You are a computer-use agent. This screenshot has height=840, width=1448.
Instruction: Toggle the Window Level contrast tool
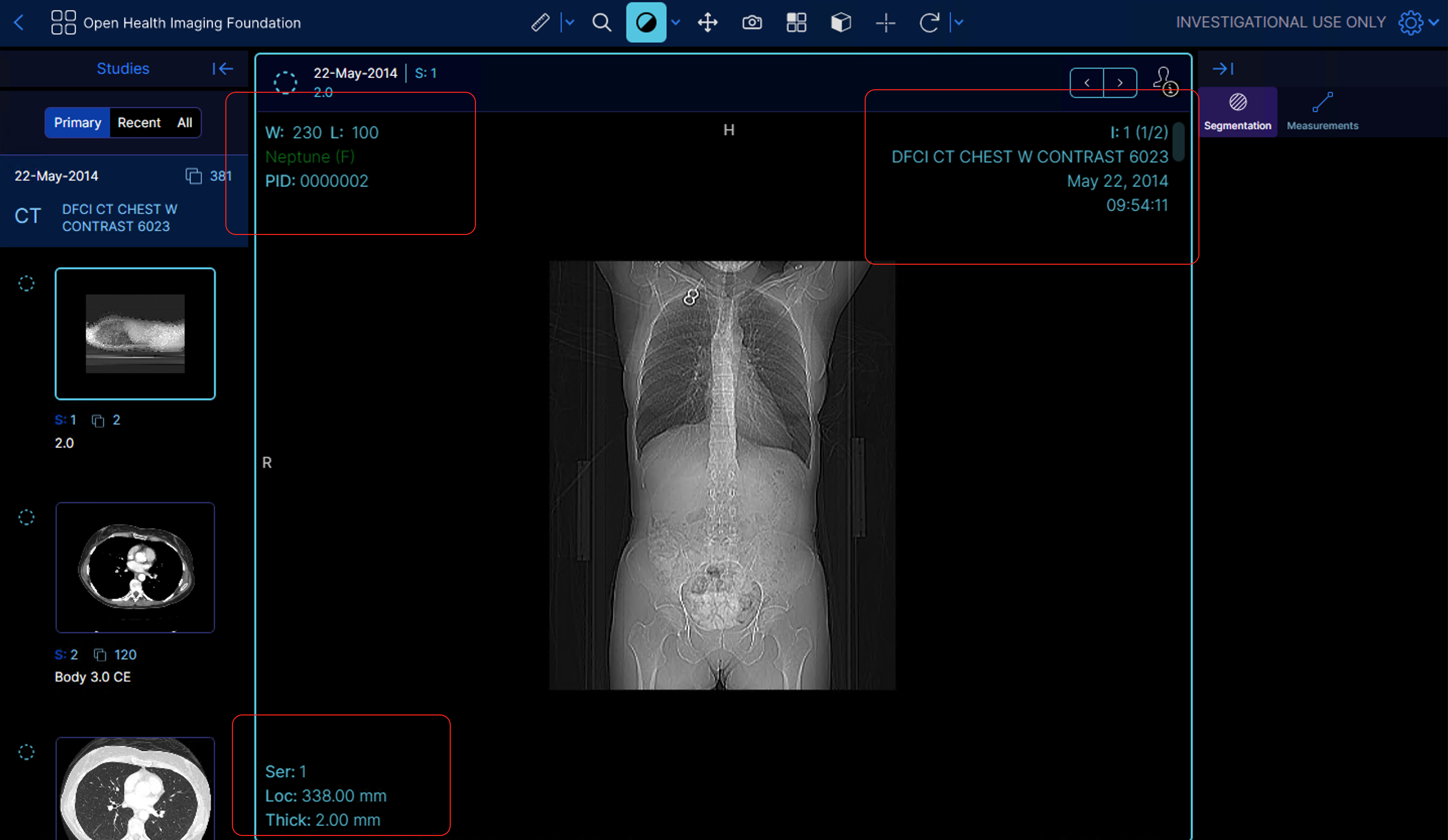pyautogui.click(x=646, y=22)
